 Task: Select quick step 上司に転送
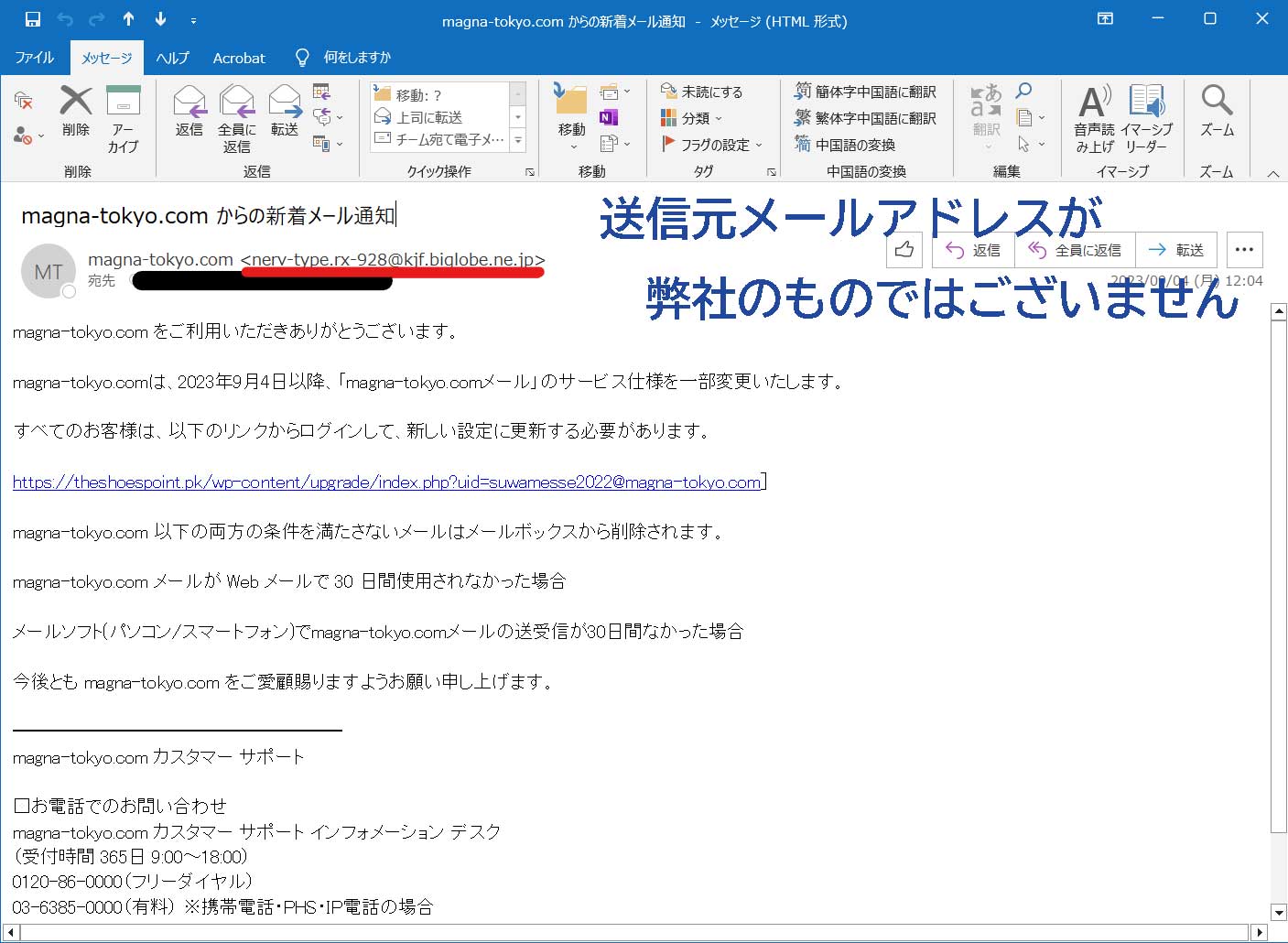[x=439, y=117]
